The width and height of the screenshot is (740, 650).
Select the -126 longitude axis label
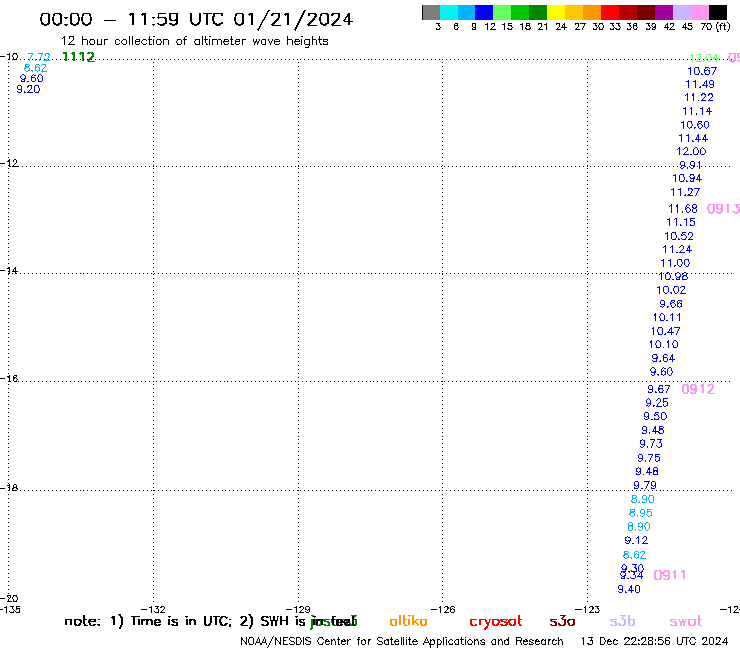pos(443,609)
